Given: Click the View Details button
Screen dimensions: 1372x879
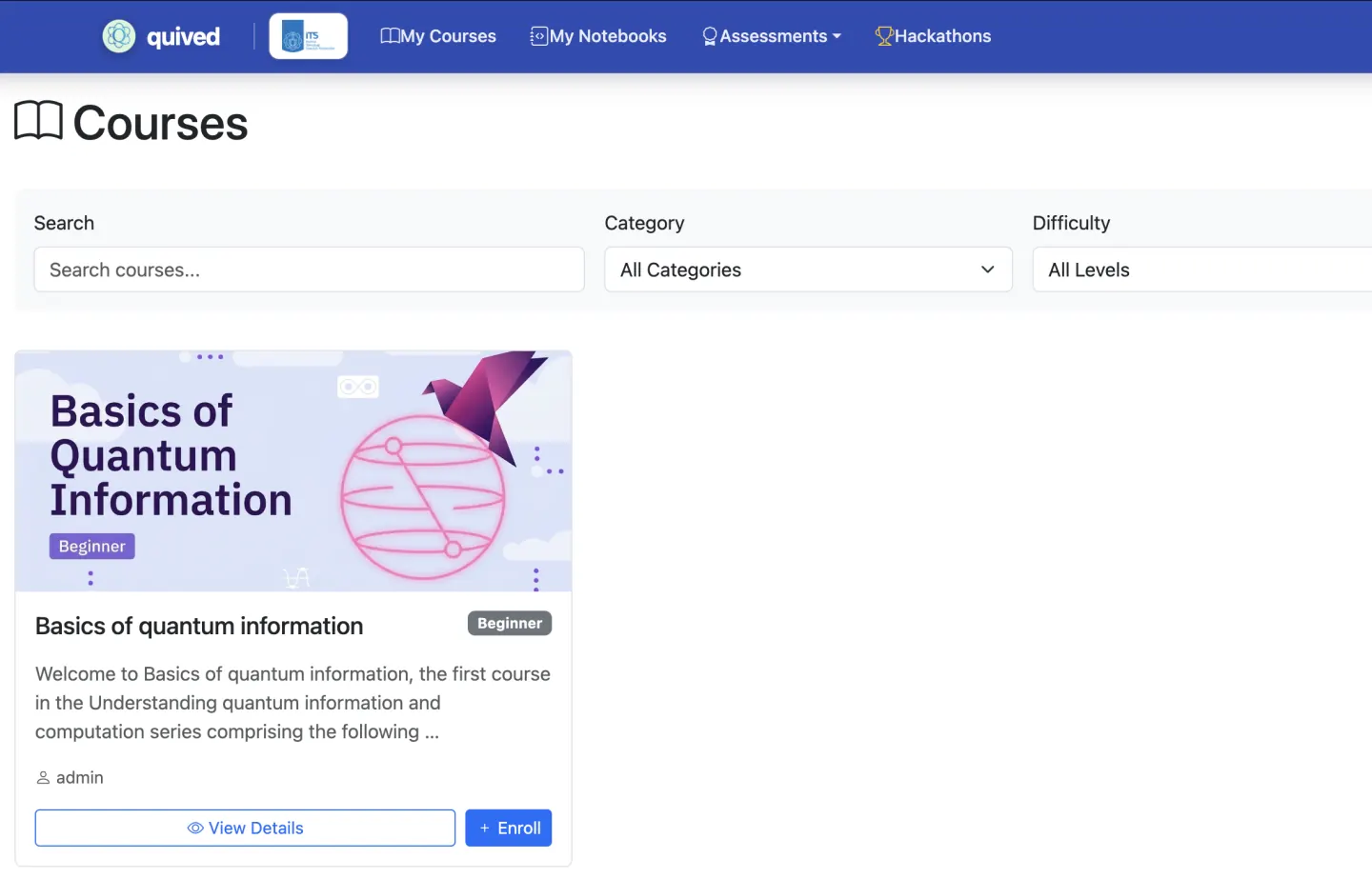Looking at the screenshot, I should 245,829.
